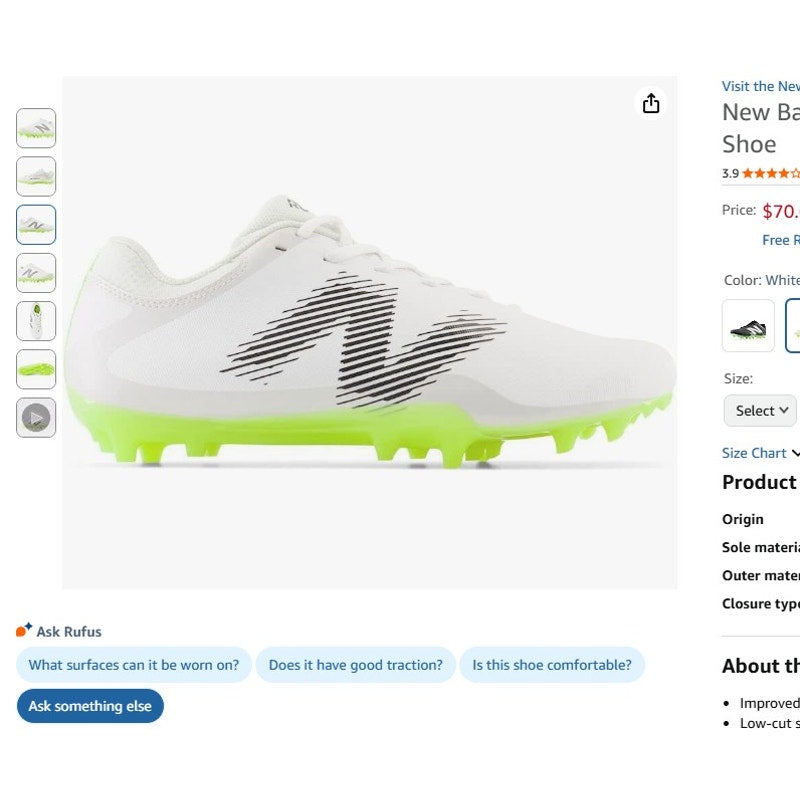Click the star rating icons

click(x=770, y=173)
